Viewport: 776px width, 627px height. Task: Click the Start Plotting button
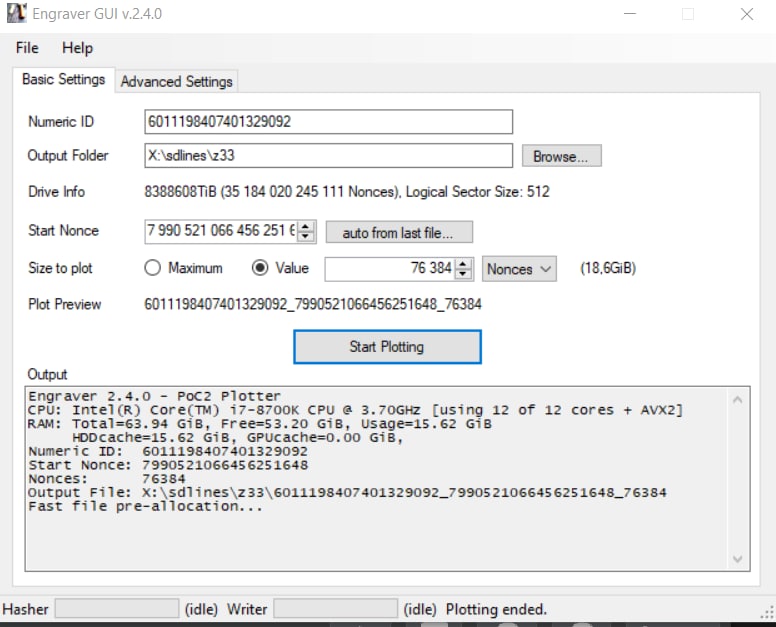[387, 347]
